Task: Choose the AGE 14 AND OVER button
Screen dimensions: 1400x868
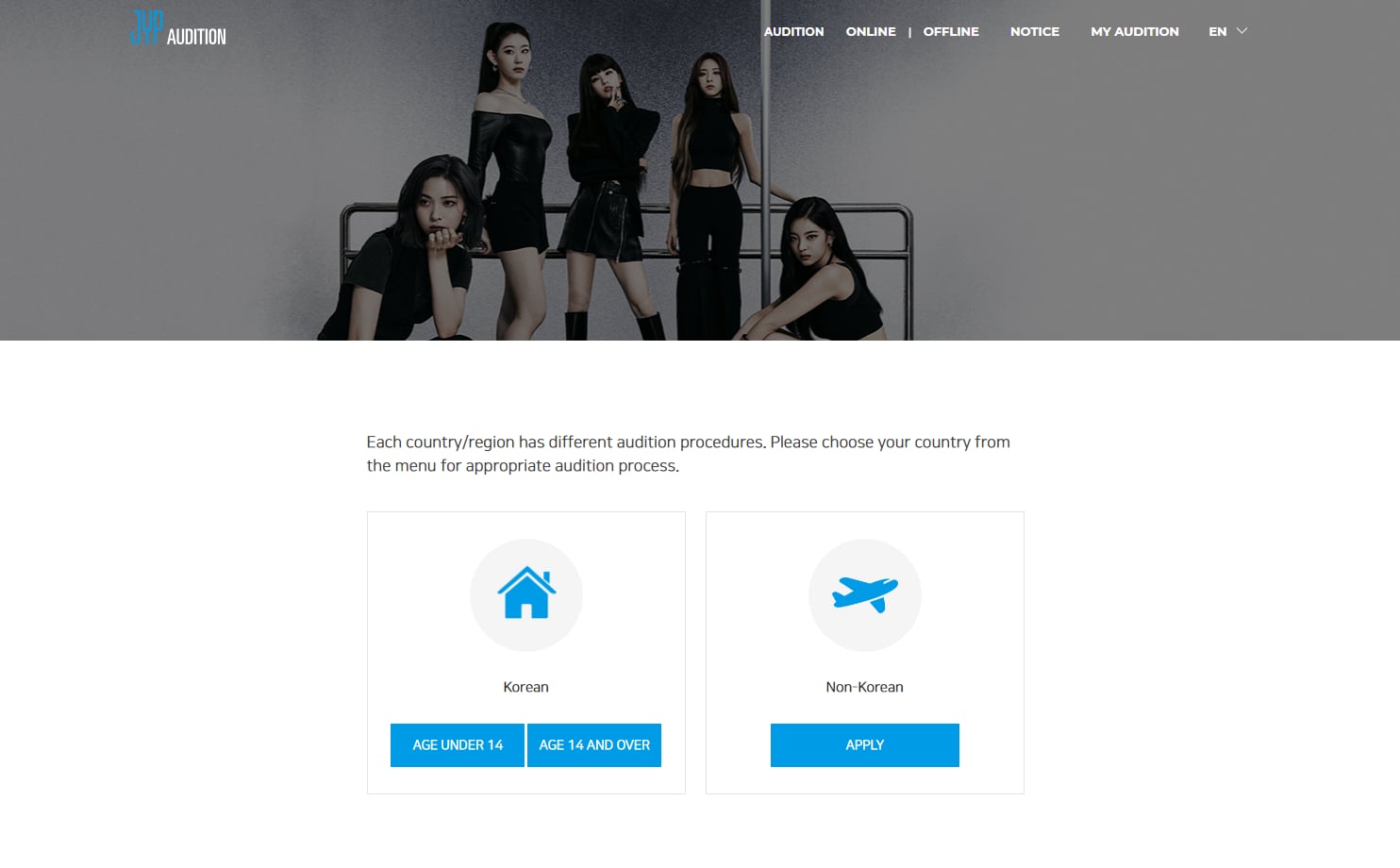Action: [x=594, y=745]
